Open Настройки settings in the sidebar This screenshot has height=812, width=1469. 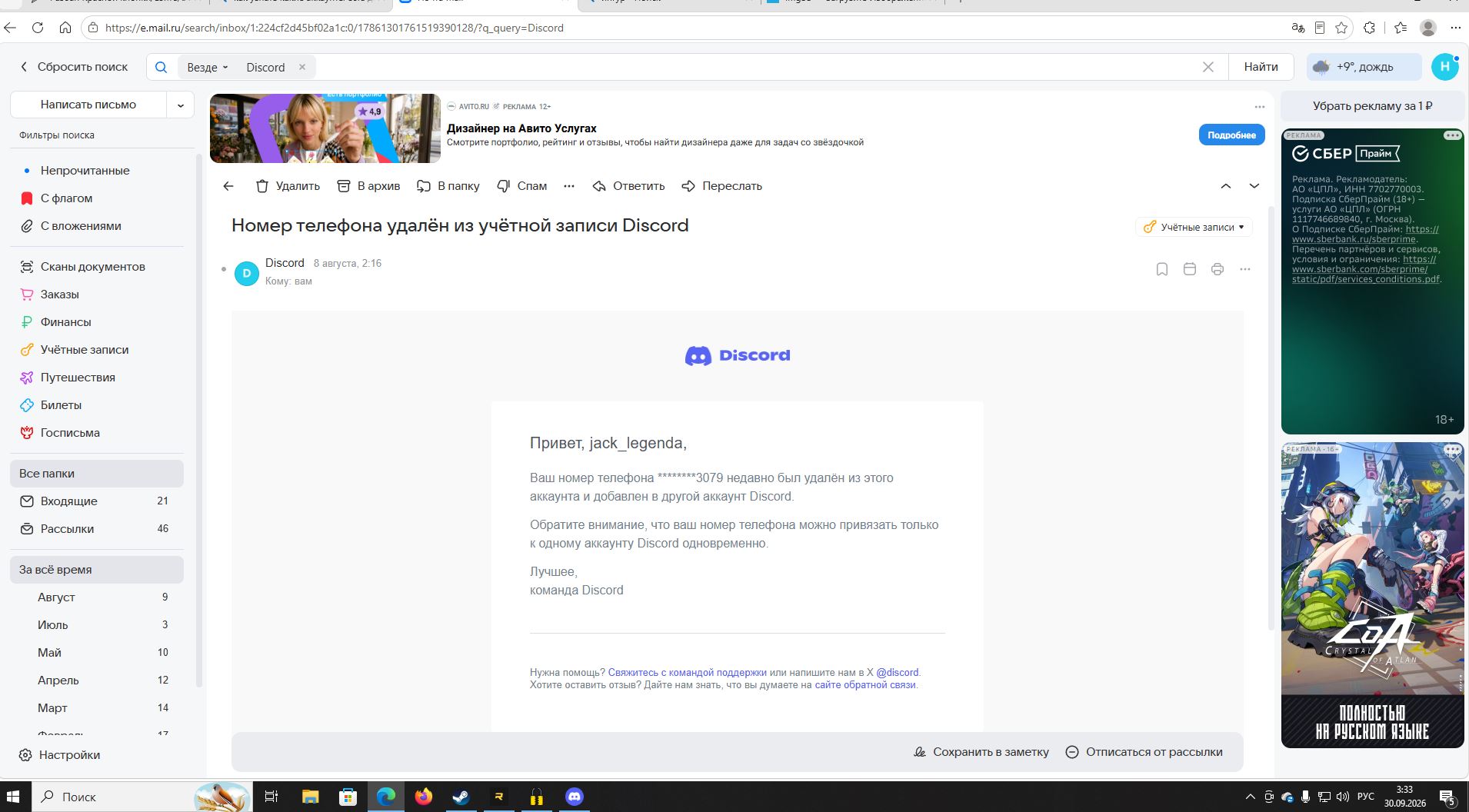click(x=60, y=755)
